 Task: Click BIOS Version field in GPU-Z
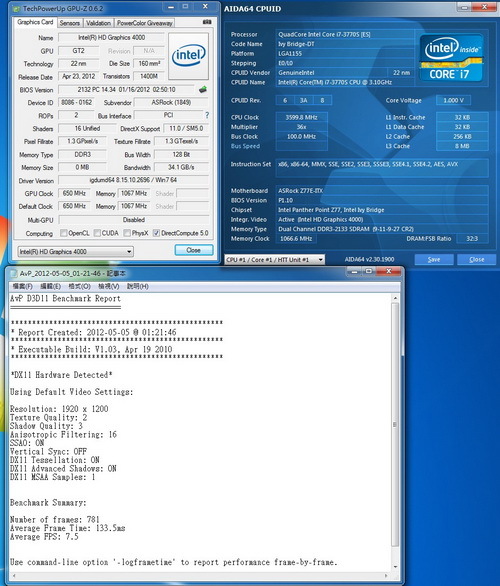[126, 90]
